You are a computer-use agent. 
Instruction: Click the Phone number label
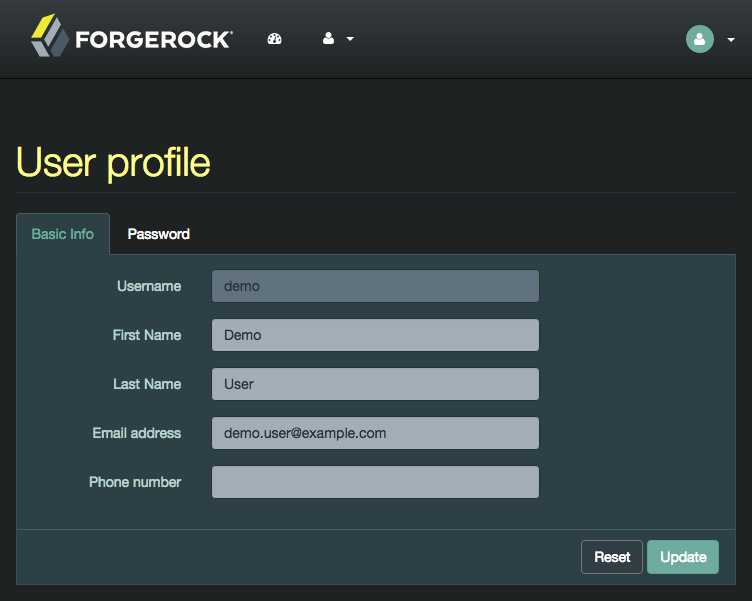pyautogui.click(x=135, y=482)
